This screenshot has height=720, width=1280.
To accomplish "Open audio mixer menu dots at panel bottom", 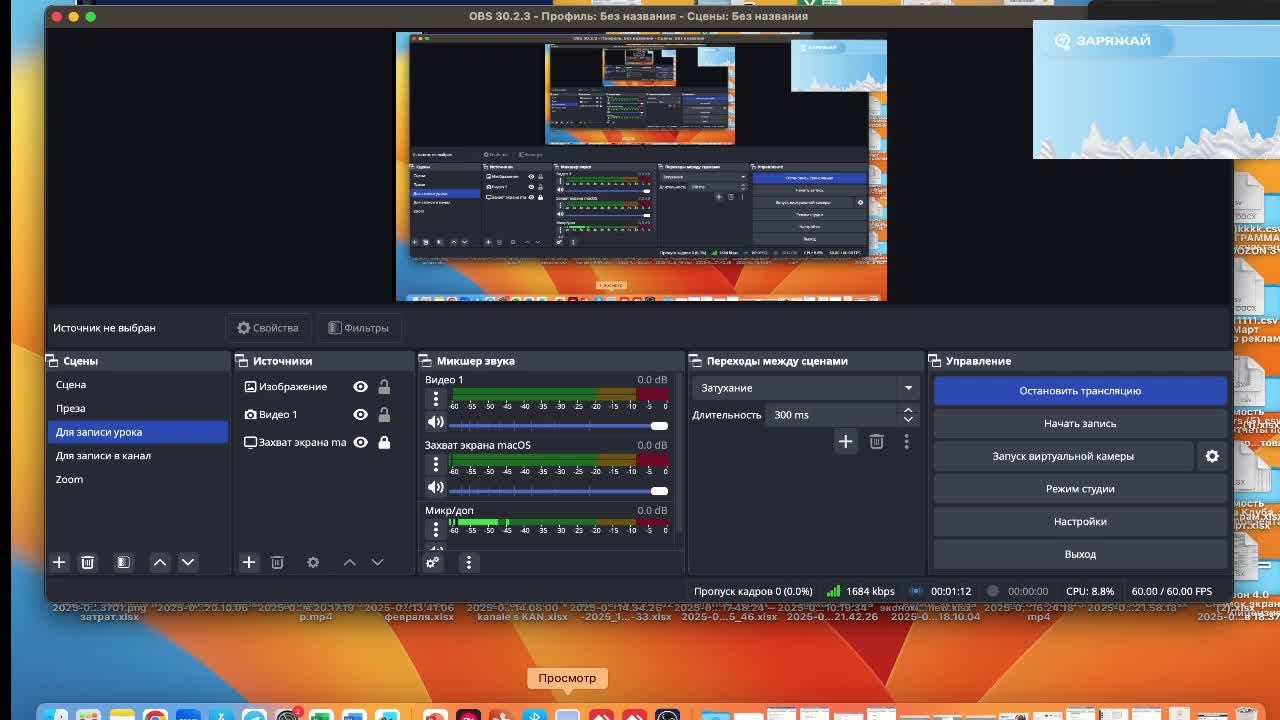I will coord(468,562).
